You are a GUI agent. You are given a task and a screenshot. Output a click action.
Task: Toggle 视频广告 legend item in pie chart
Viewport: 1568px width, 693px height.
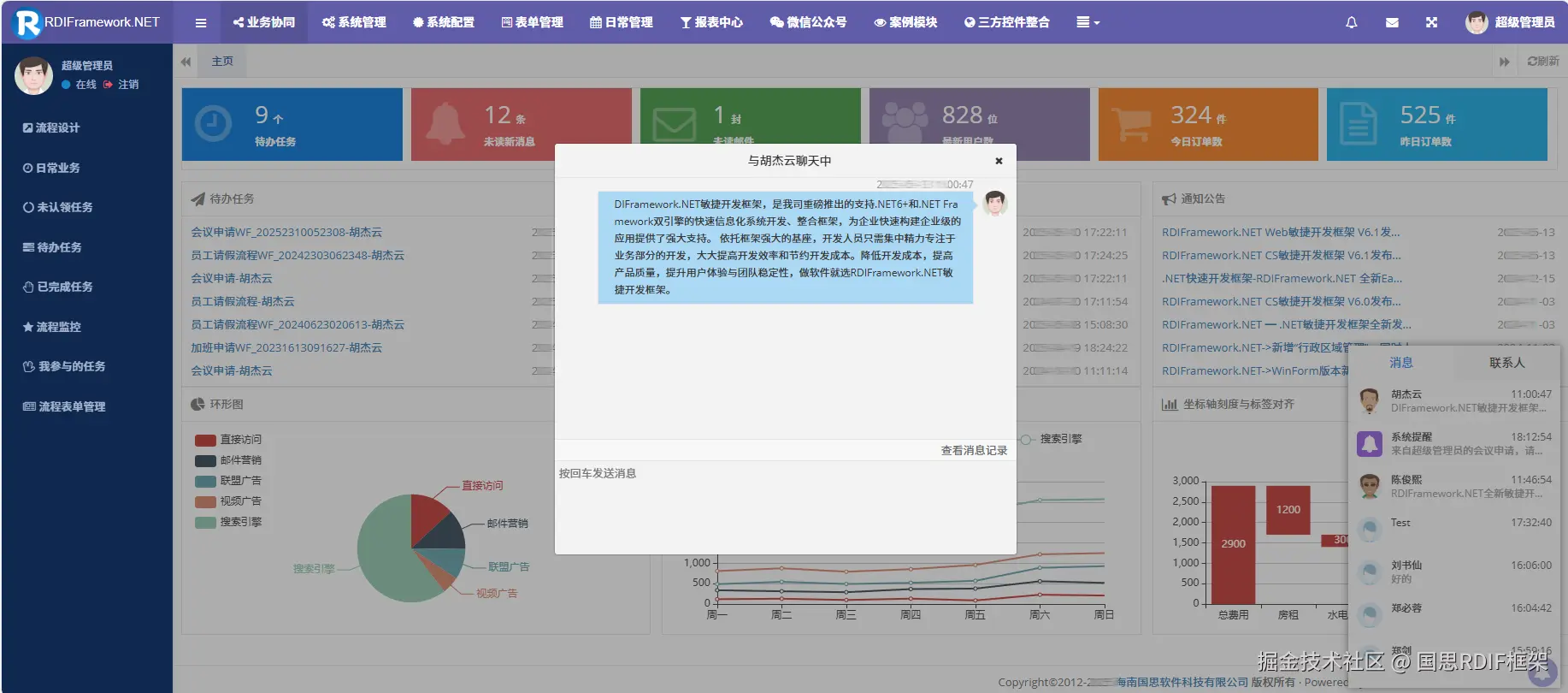coord(228,501)
